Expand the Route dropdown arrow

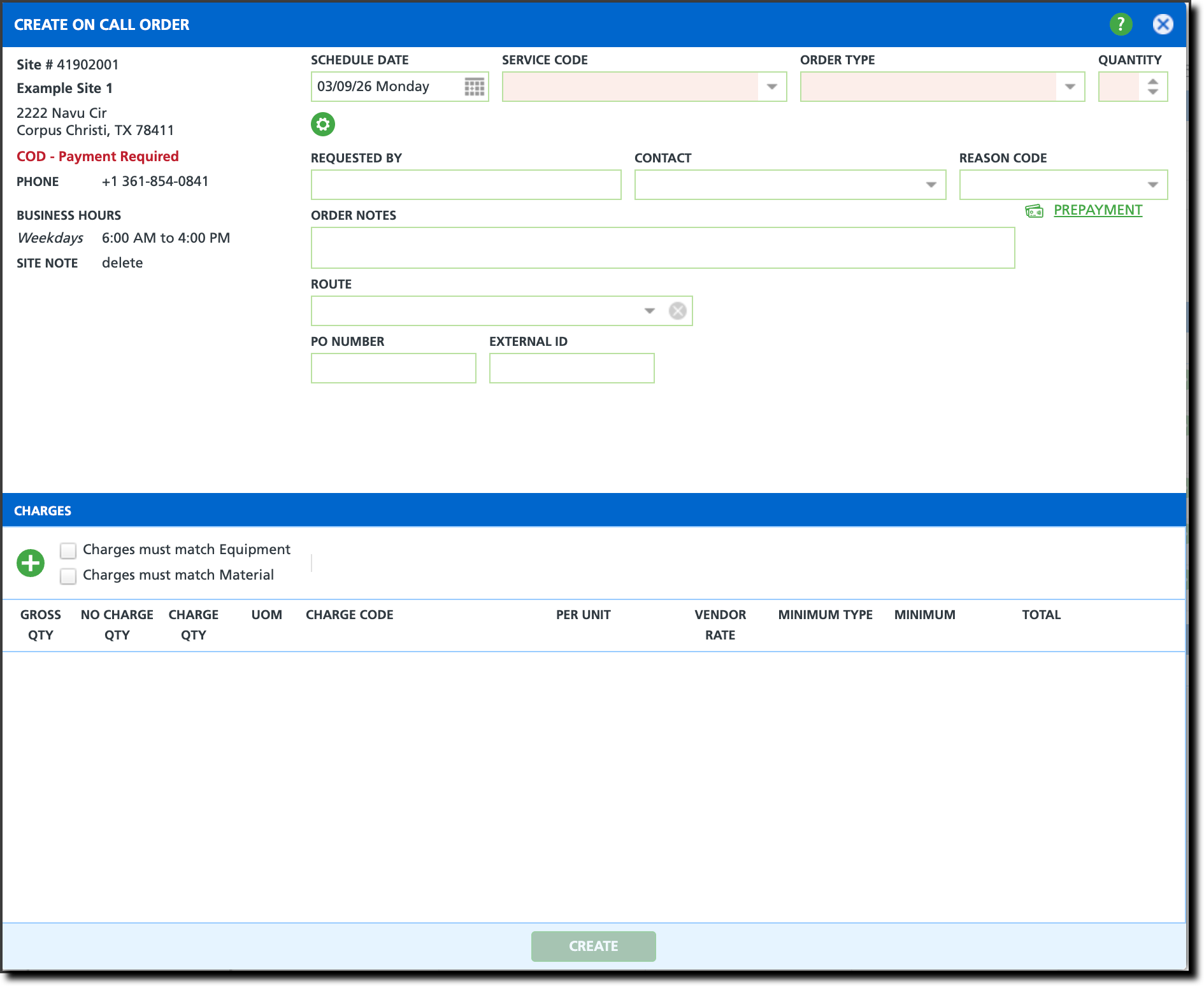[649, 311]
